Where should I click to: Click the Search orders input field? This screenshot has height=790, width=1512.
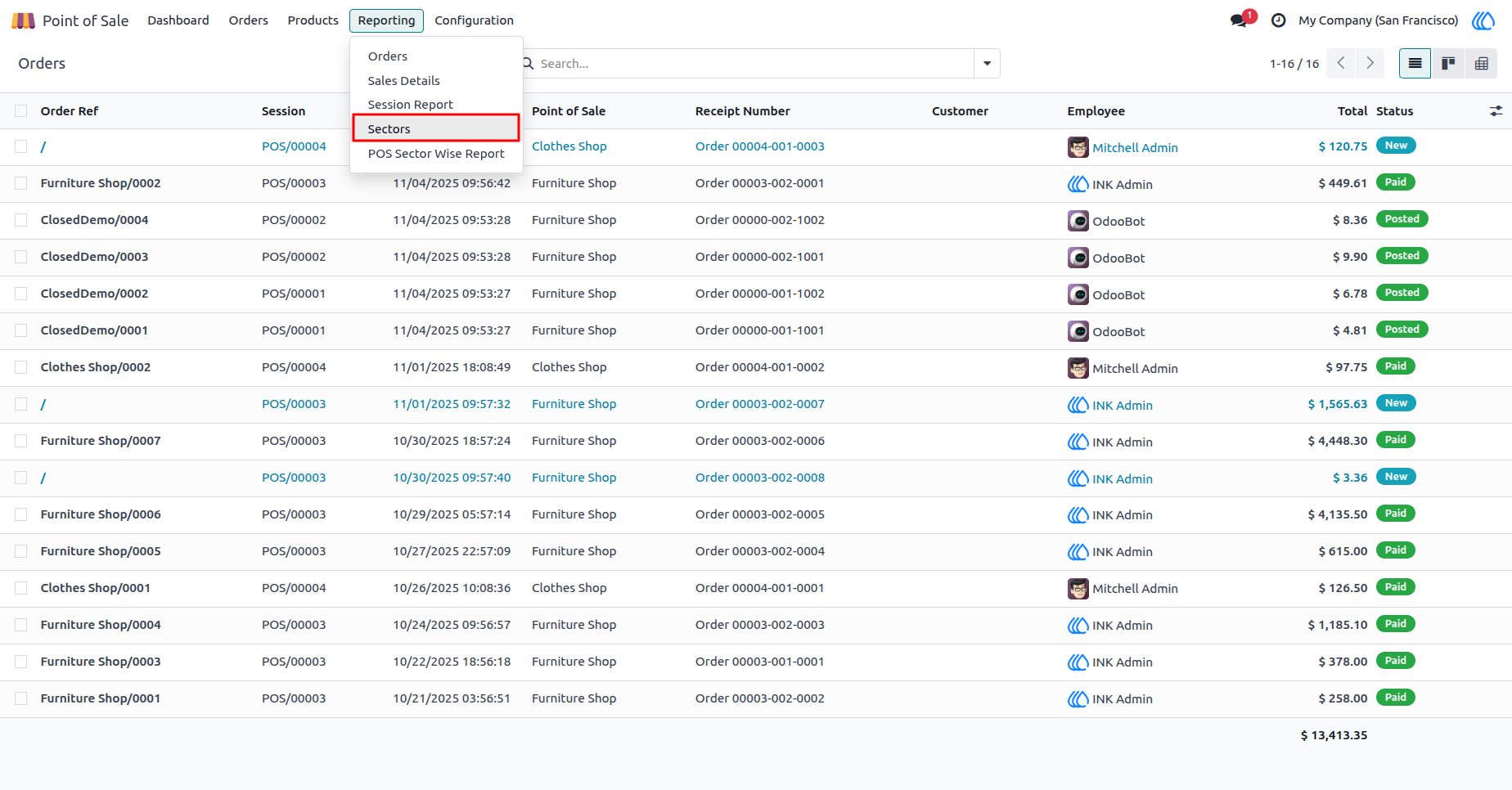coord(753,64)
